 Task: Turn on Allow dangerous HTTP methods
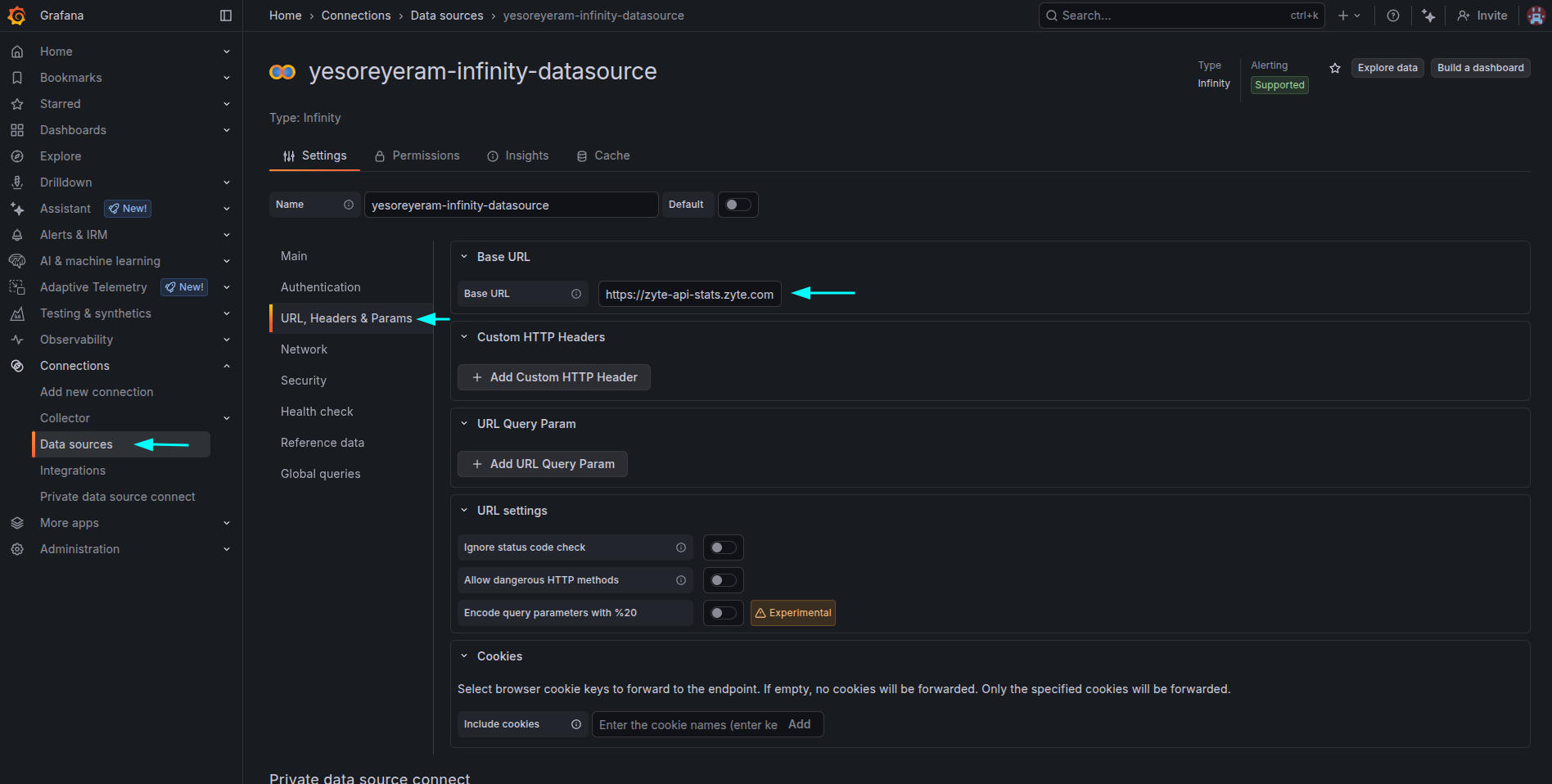click(x=723, y=580)
